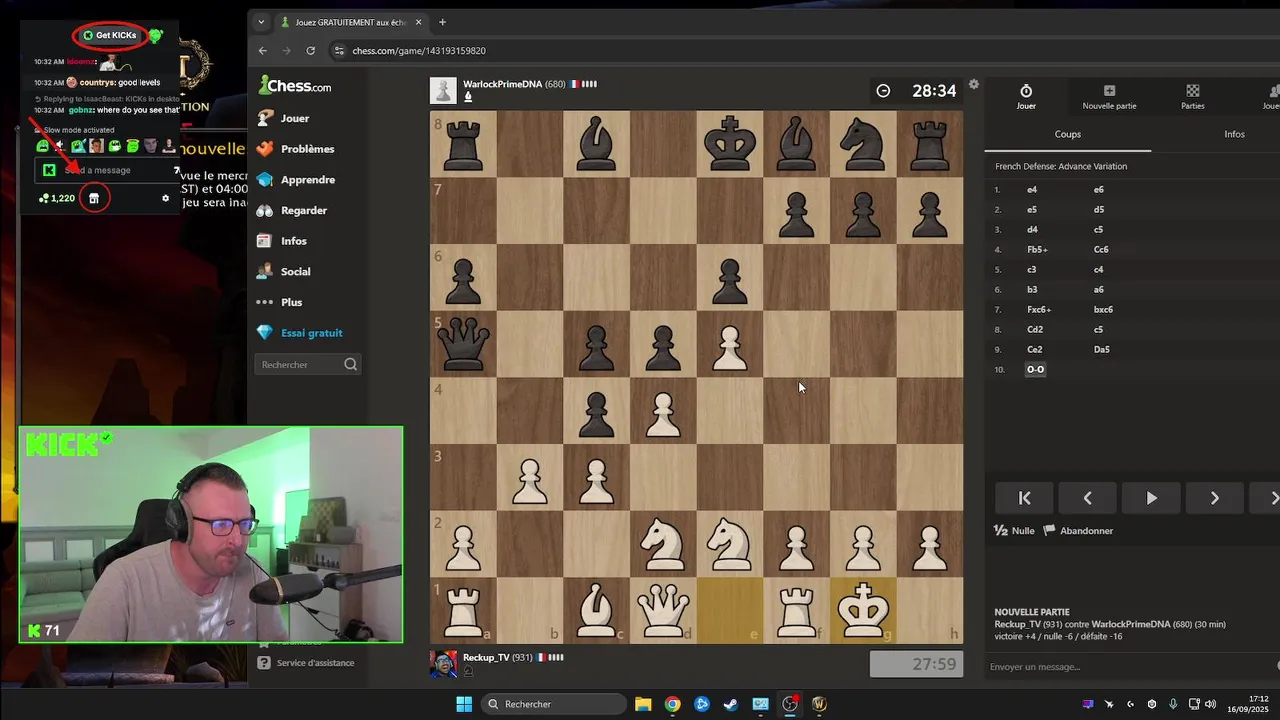Click the microphone tray icon
Screen dimensions: 1280x720
(1173, 704)
